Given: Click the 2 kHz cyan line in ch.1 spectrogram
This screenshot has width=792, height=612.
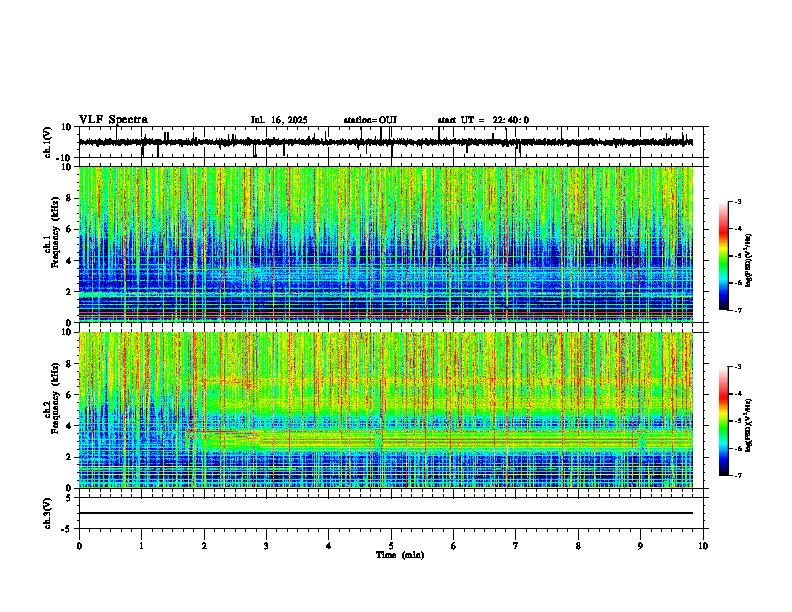Looking at the screenshot, I should click(x=386, y=292).
